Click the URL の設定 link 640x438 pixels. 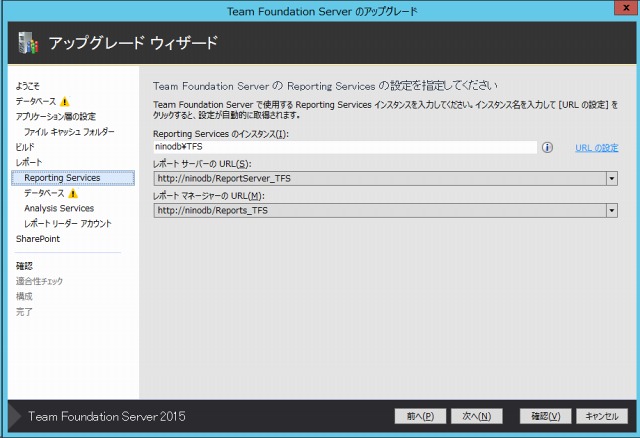click(596, 148)
